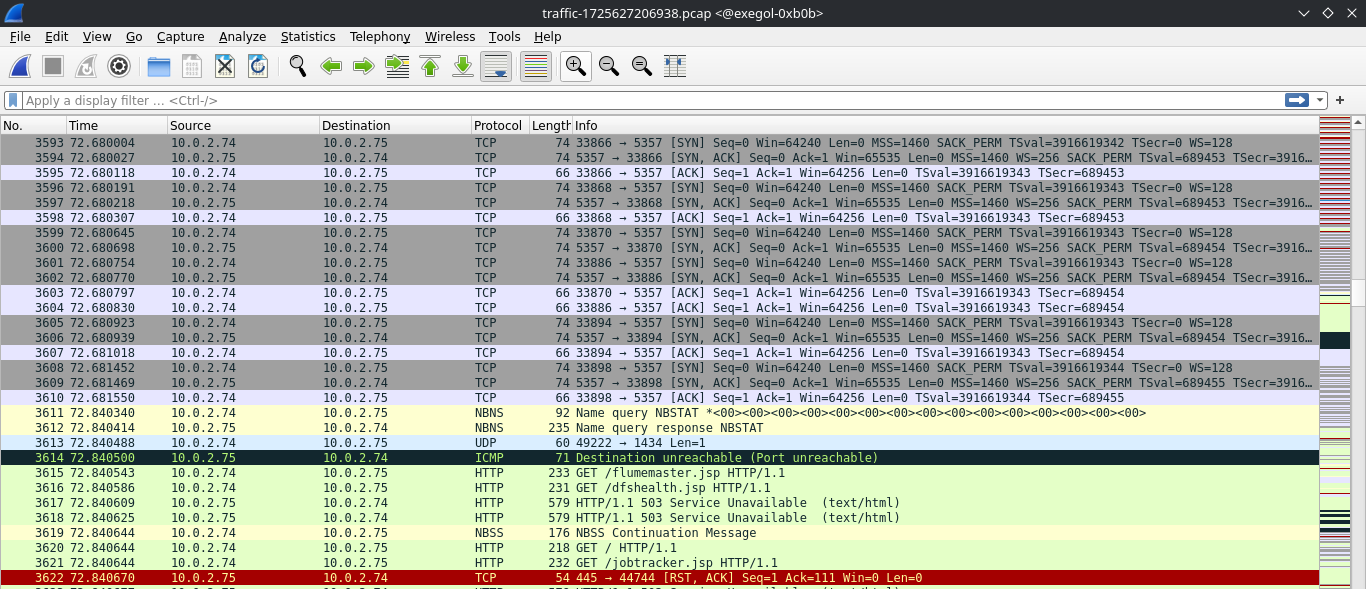Apply the display filter with the arrow button

click(1297, 100)
